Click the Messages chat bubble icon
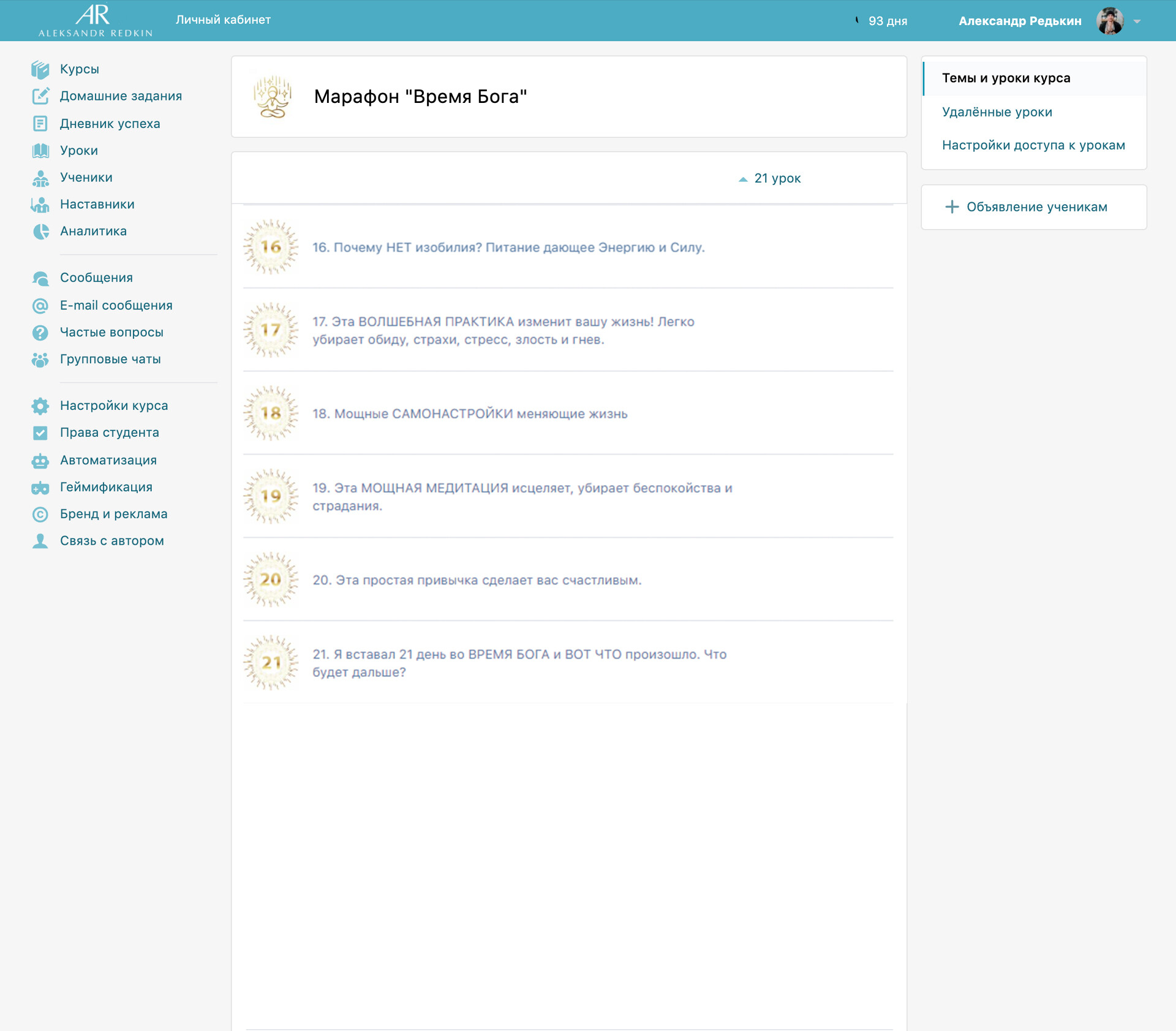 tap(40, 278)
